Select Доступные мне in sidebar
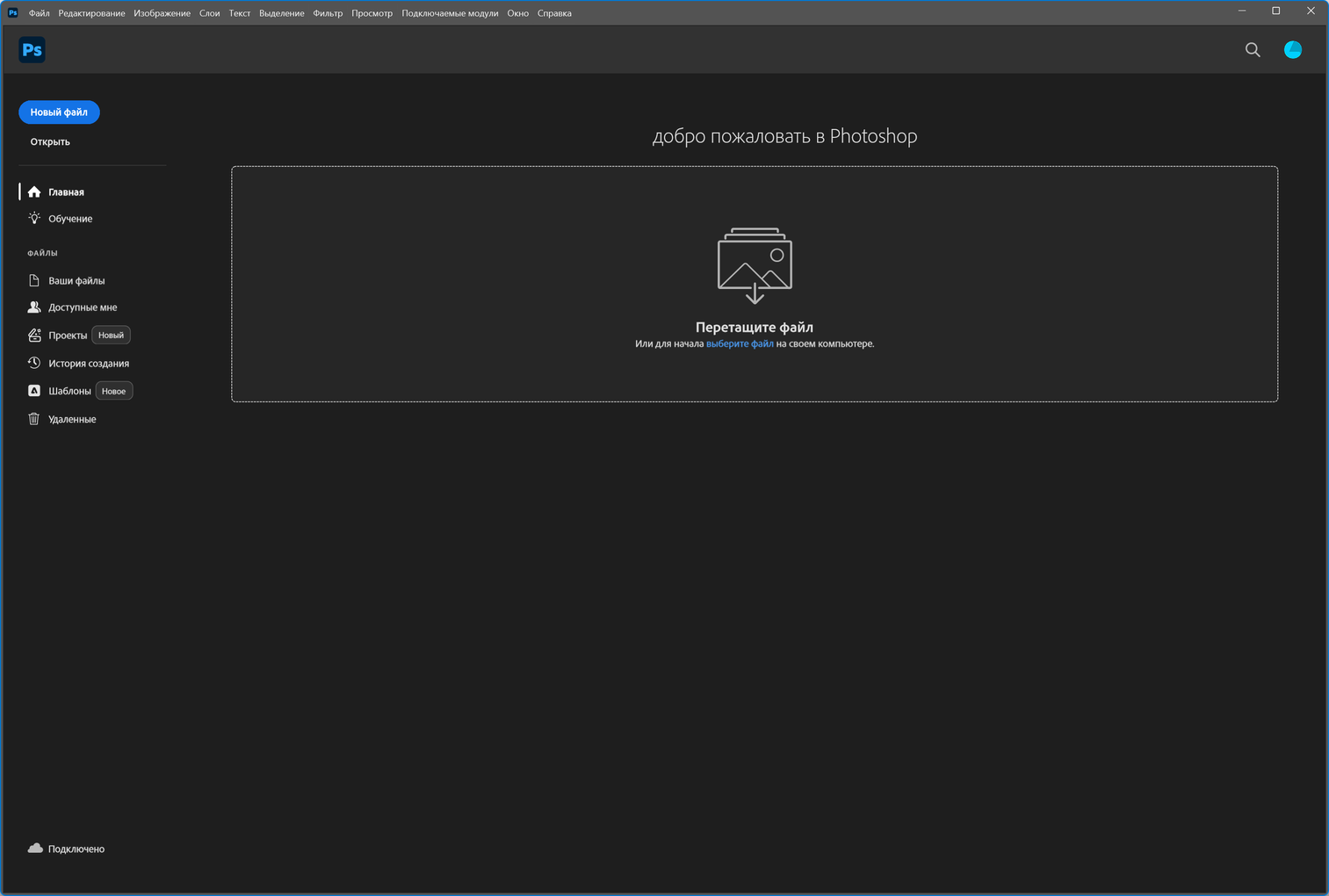Viewport: 1329px width, 896px height. tap(83, 307)
